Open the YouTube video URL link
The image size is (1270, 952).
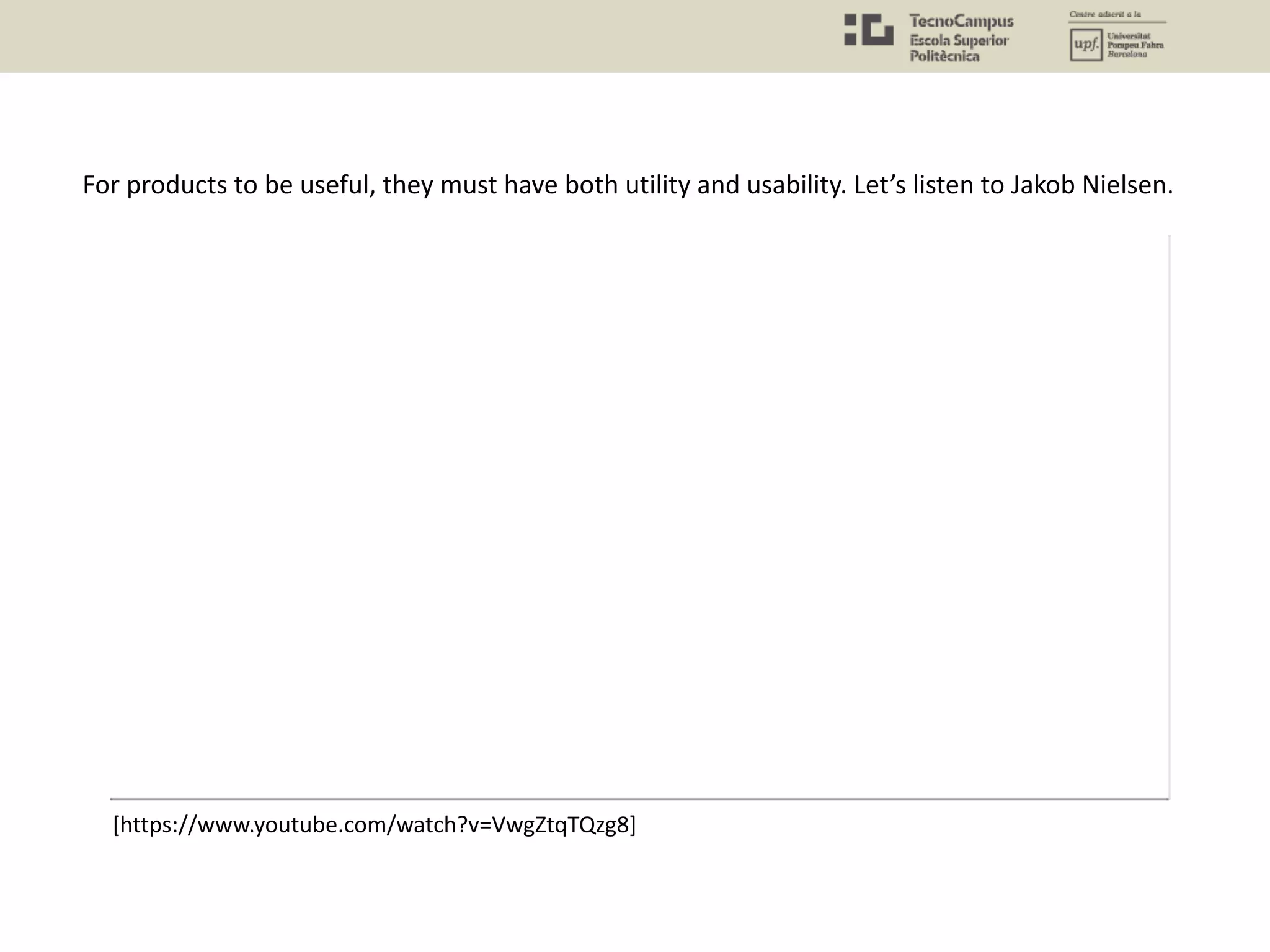coord(375,825)
